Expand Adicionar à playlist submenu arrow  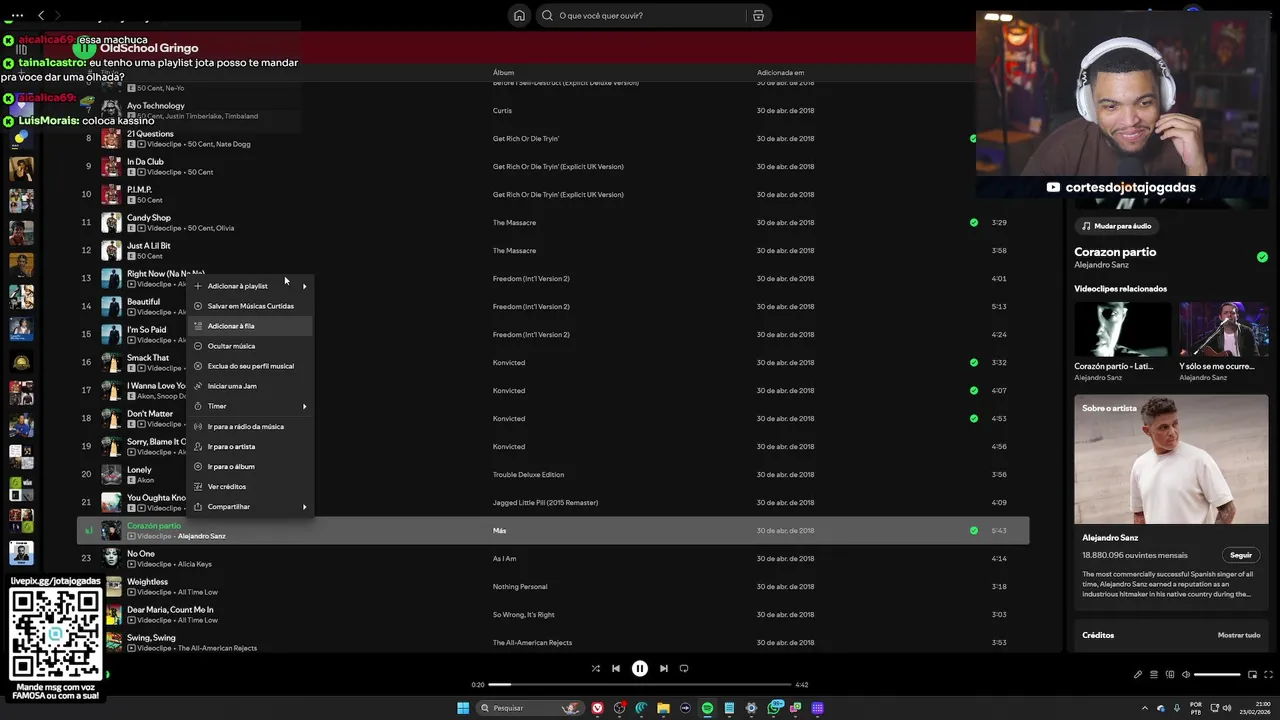(304, 286)
